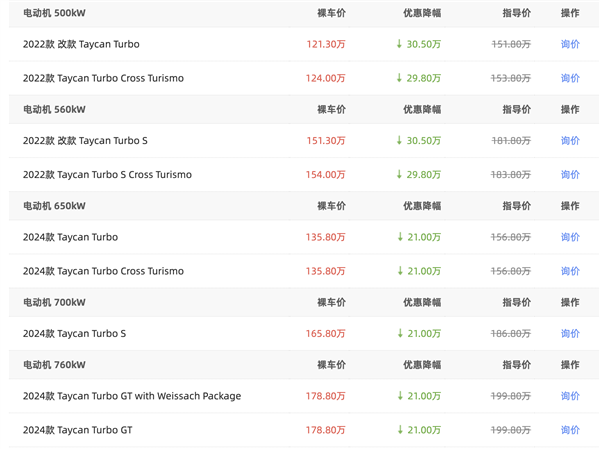600x449 pixels.
Task: Open 2022款 Taycan Turbo S Cross Turismo model name
Action: 107,175
